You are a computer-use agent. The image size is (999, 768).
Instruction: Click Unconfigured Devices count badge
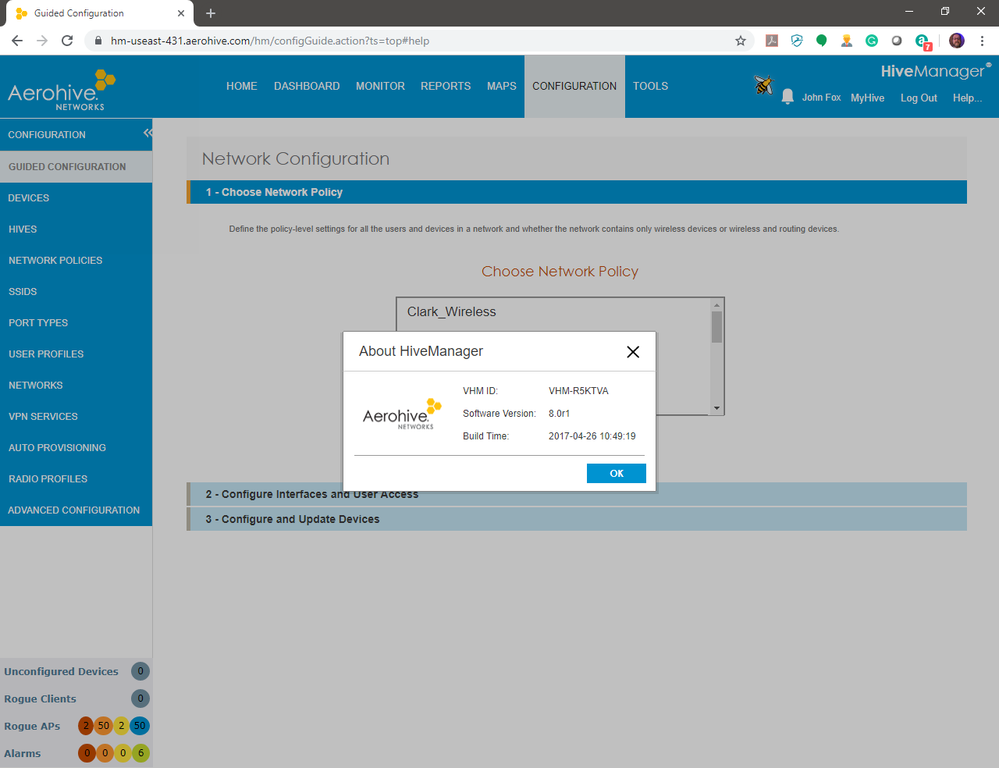click(140, 671)
